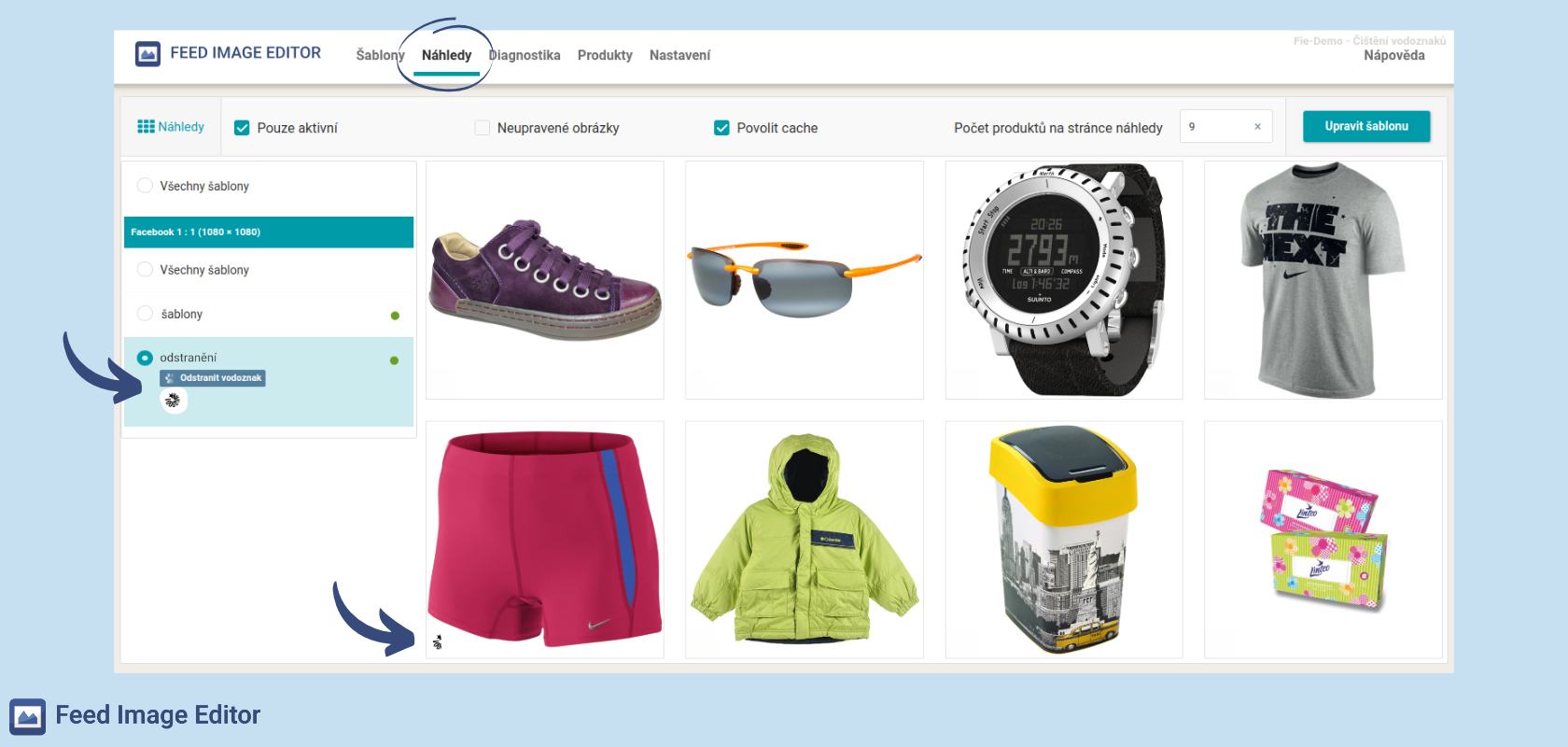1568x747 pixels.
Task: Click the watermark icon under Odstranit vodoznak
Action: (x=173, y=401)
